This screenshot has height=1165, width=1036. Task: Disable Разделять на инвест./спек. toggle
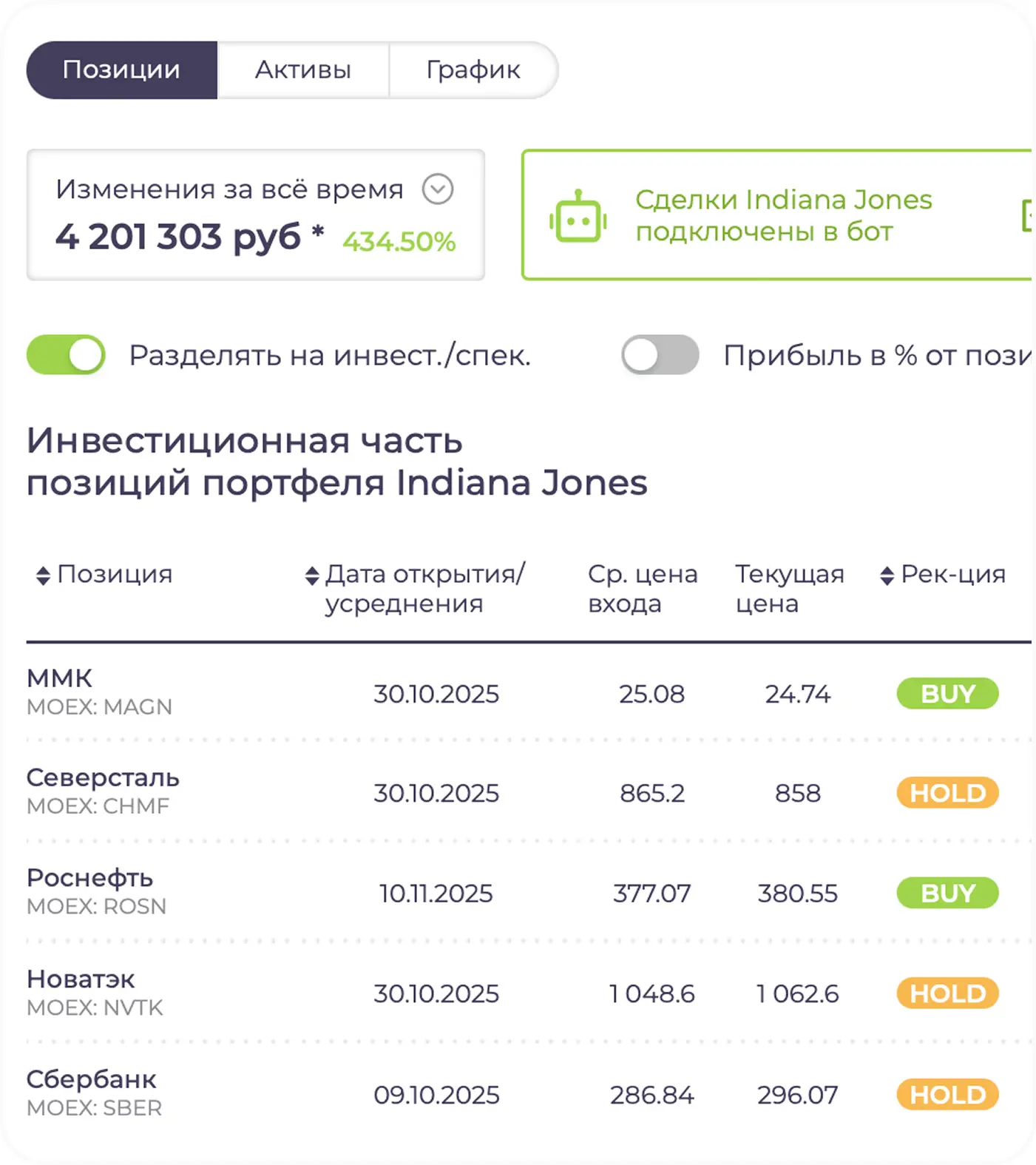click(x=66, y=355)
